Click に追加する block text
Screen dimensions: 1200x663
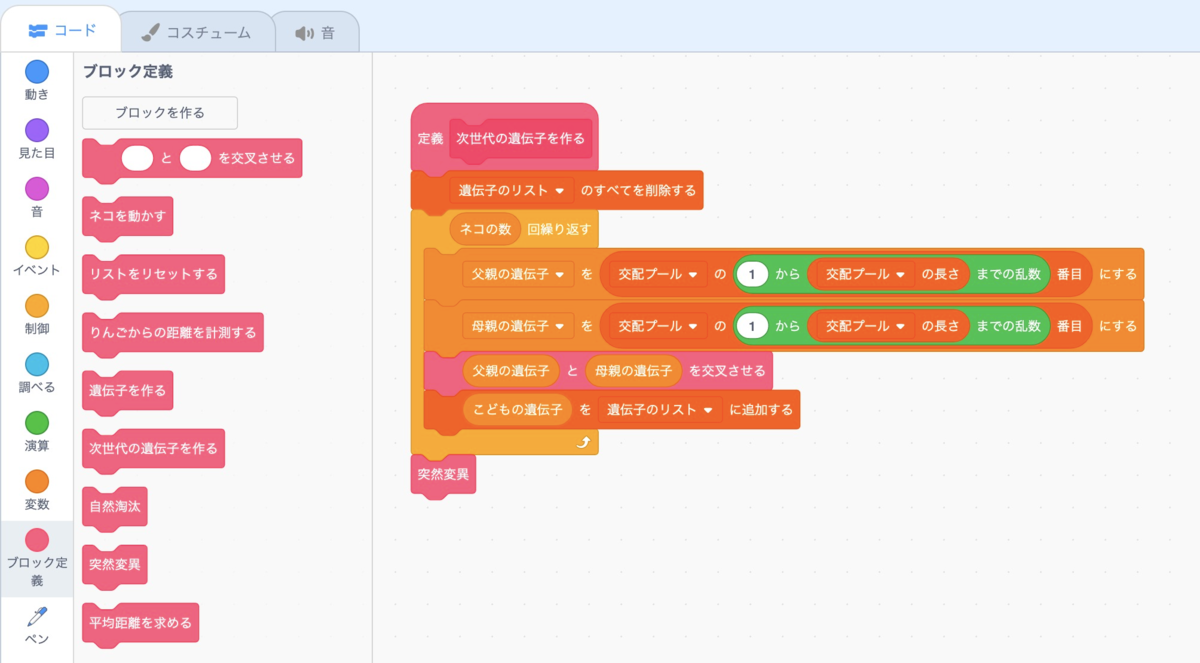pyautogui.click(x=761, y=410)
